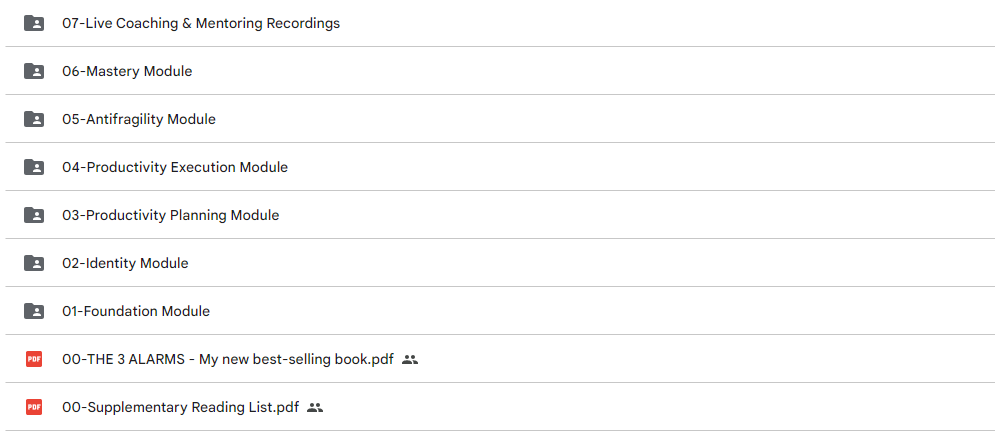Click the folder icon beside 02-Identity Module
995x431 pixels.
pyautogui.click(x=34, y=263)
